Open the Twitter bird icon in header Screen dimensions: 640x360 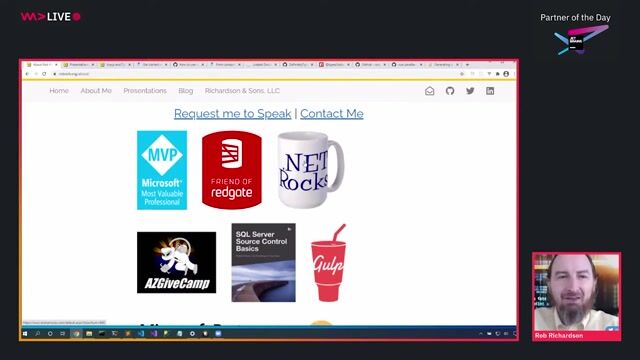470,91
